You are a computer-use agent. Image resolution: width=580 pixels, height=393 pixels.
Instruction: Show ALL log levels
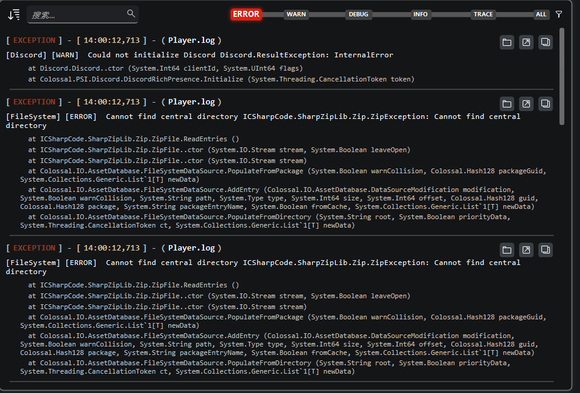541,14
